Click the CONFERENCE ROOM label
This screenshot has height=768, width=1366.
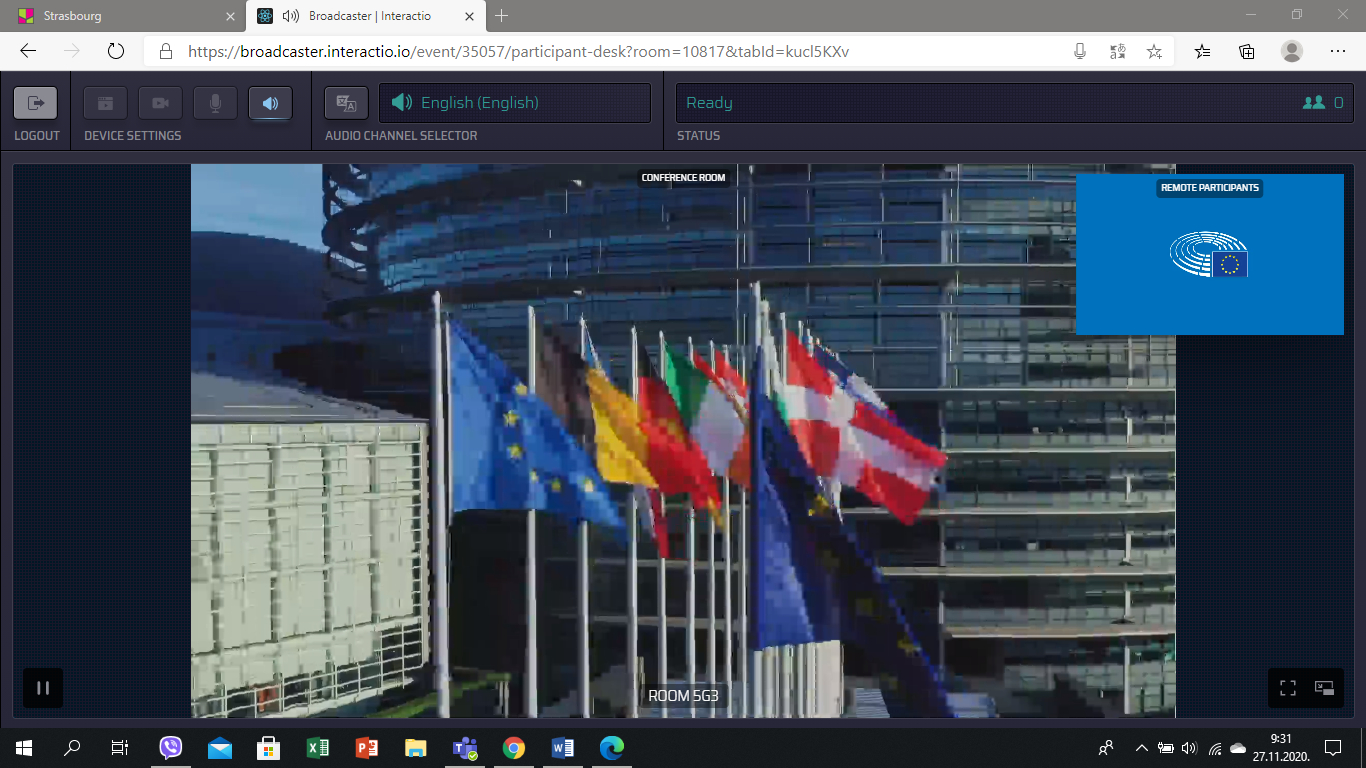pos(683,178)
